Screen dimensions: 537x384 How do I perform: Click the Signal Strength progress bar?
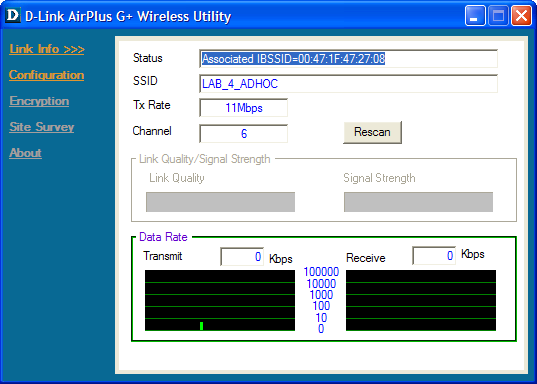(418, 202)
